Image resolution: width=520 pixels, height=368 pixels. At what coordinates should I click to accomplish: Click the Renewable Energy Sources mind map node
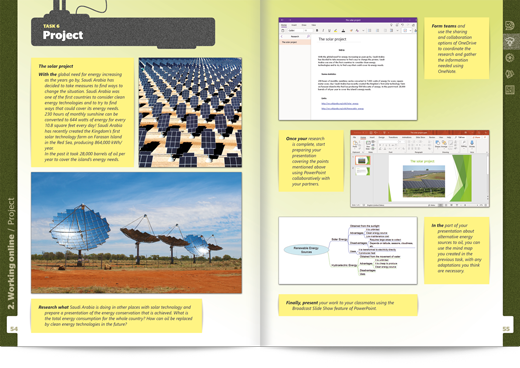pos(306,250)
